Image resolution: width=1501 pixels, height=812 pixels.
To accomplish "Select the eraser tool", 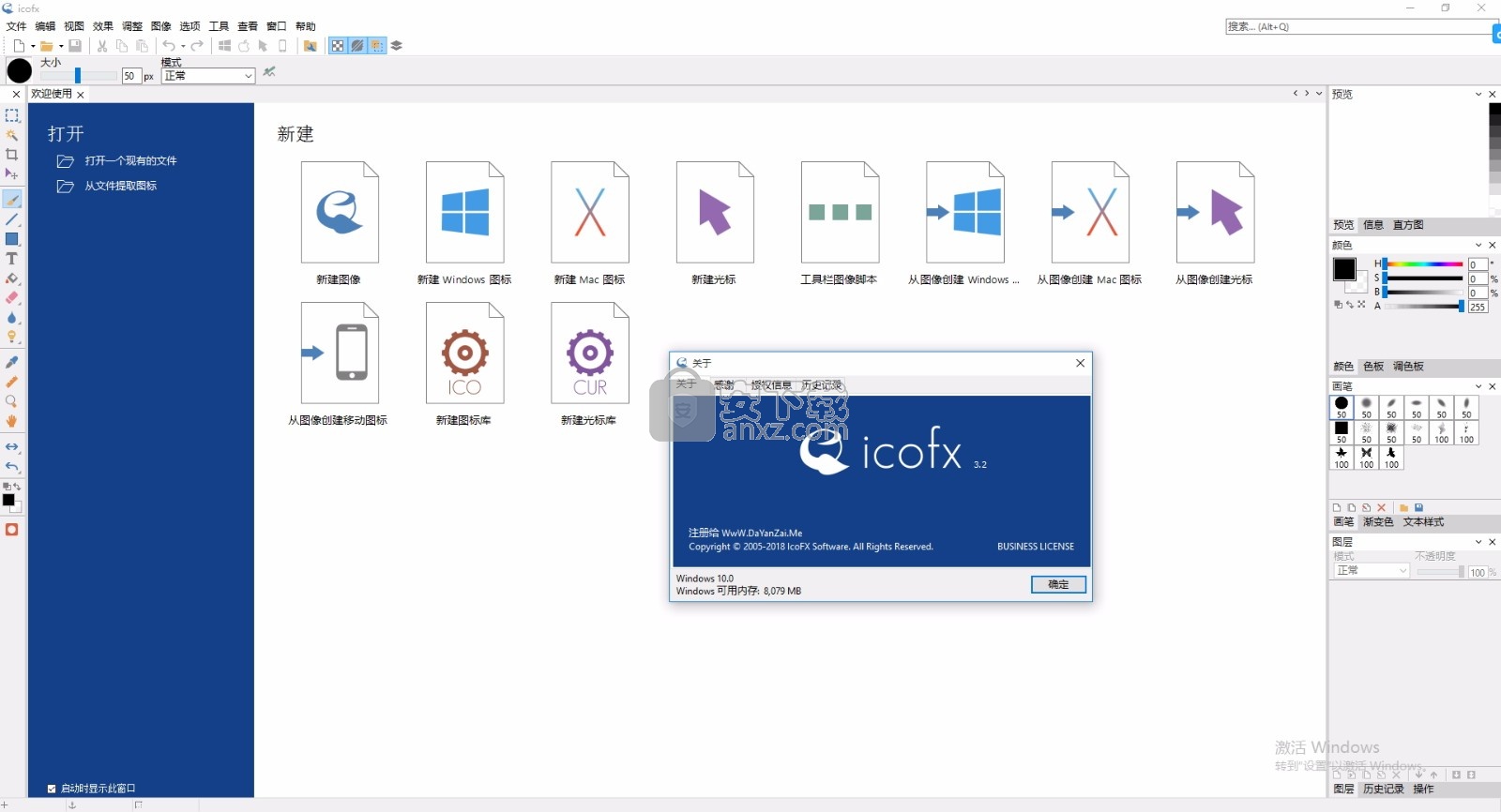I will click(12, 298).
